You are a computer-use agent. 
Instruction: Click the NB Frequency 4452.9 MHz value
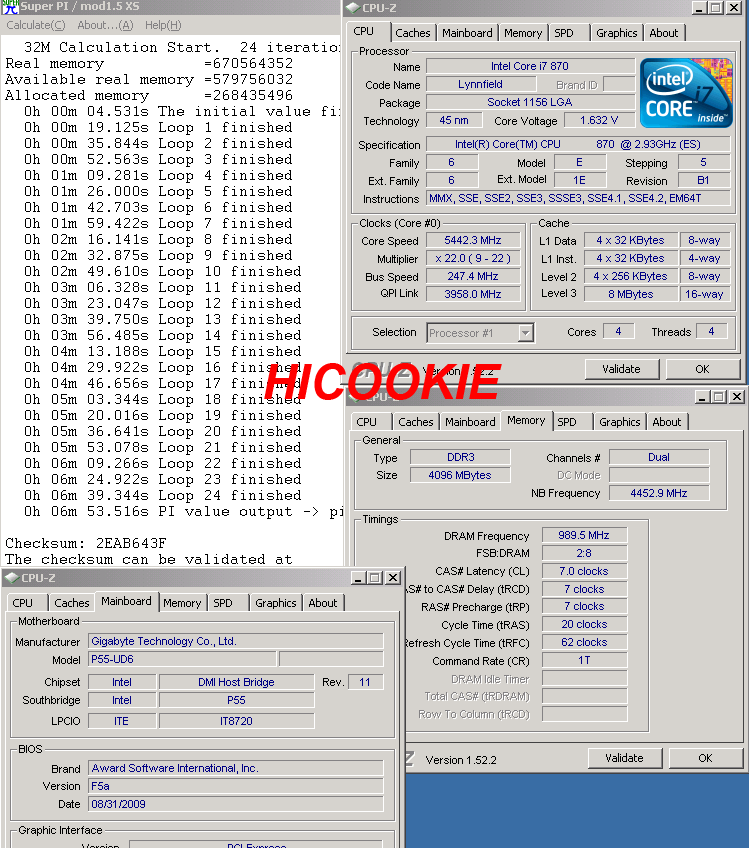(659, 493)
